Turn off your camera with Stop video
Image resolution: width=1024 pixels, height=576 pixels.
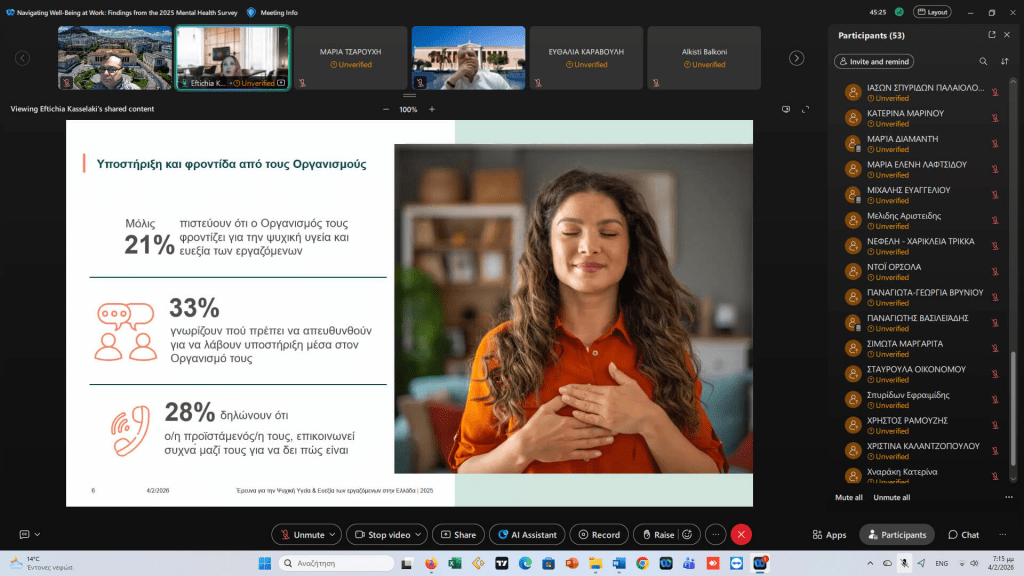click(x=385, y=534)
